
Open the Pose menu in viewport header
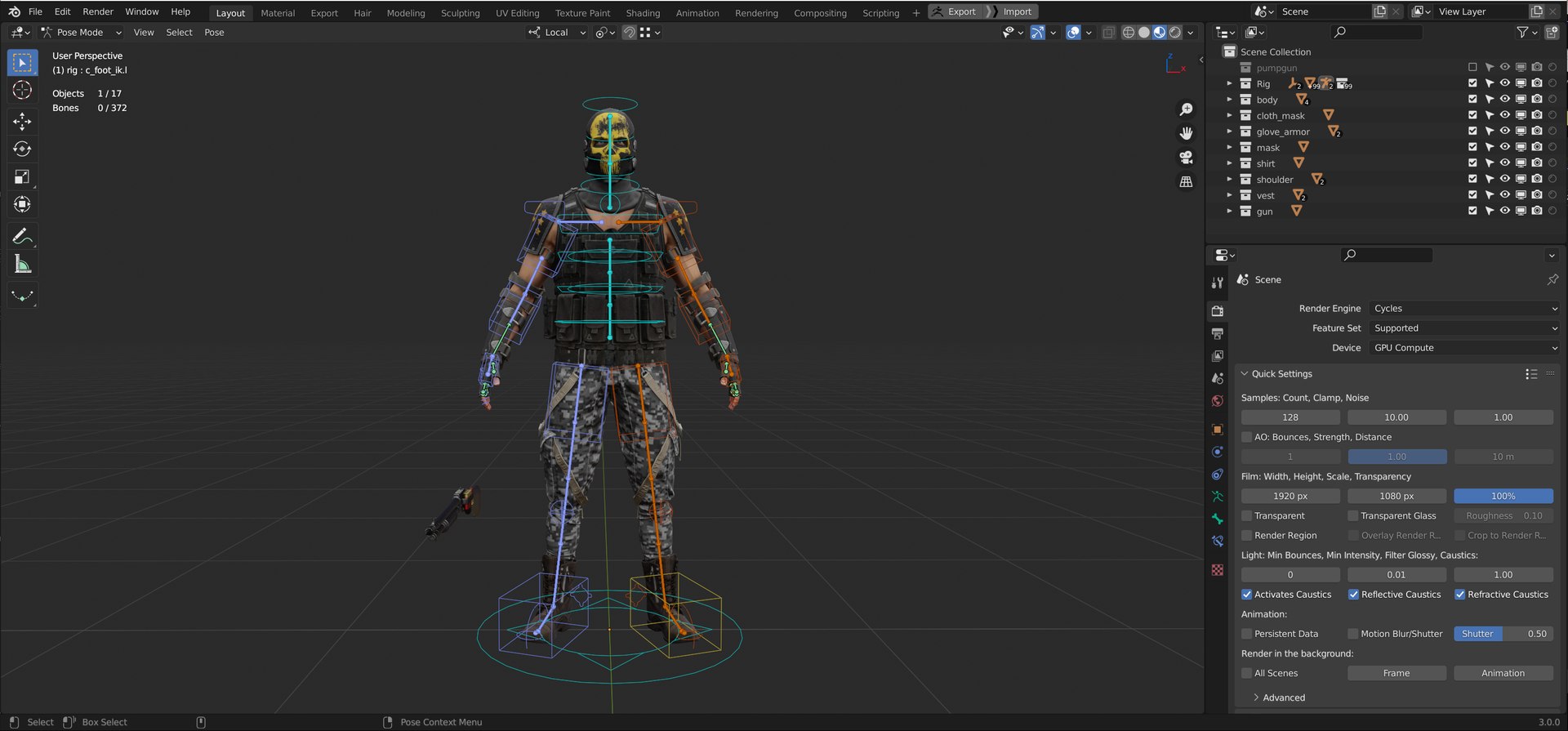pyautogui.click(x=214, y=33)
